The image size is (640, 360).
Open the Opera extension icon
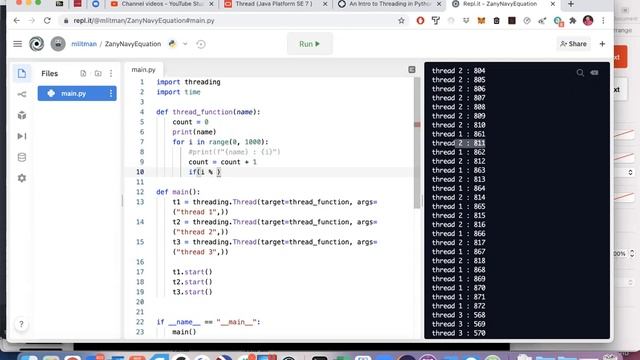420,20
